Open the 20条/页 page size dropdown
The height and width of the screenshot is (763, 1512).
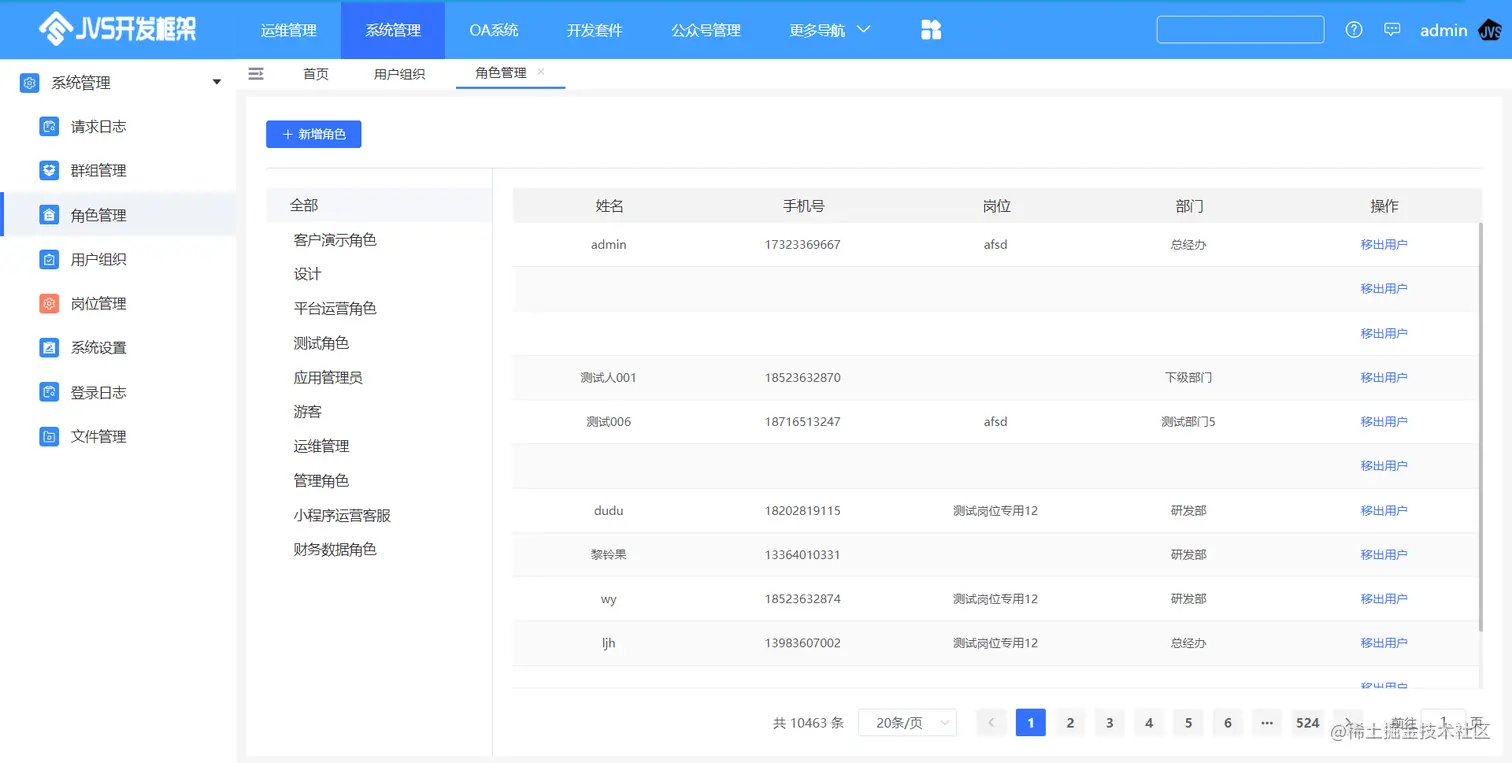907,723
